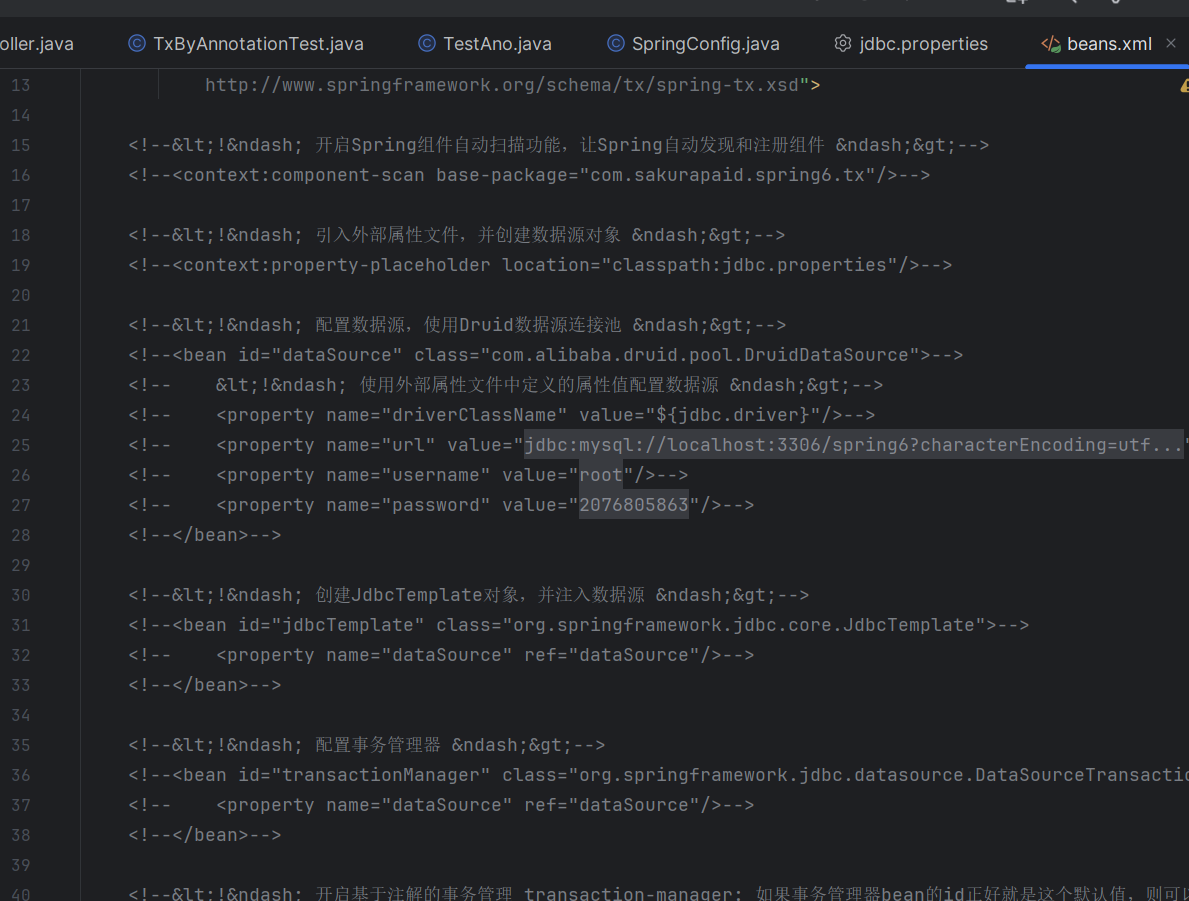The width and height of the screenshot is (1189, 901).
Task: Click the driverClassName property line
Action: pyautogui.click(x=501, y=416)
